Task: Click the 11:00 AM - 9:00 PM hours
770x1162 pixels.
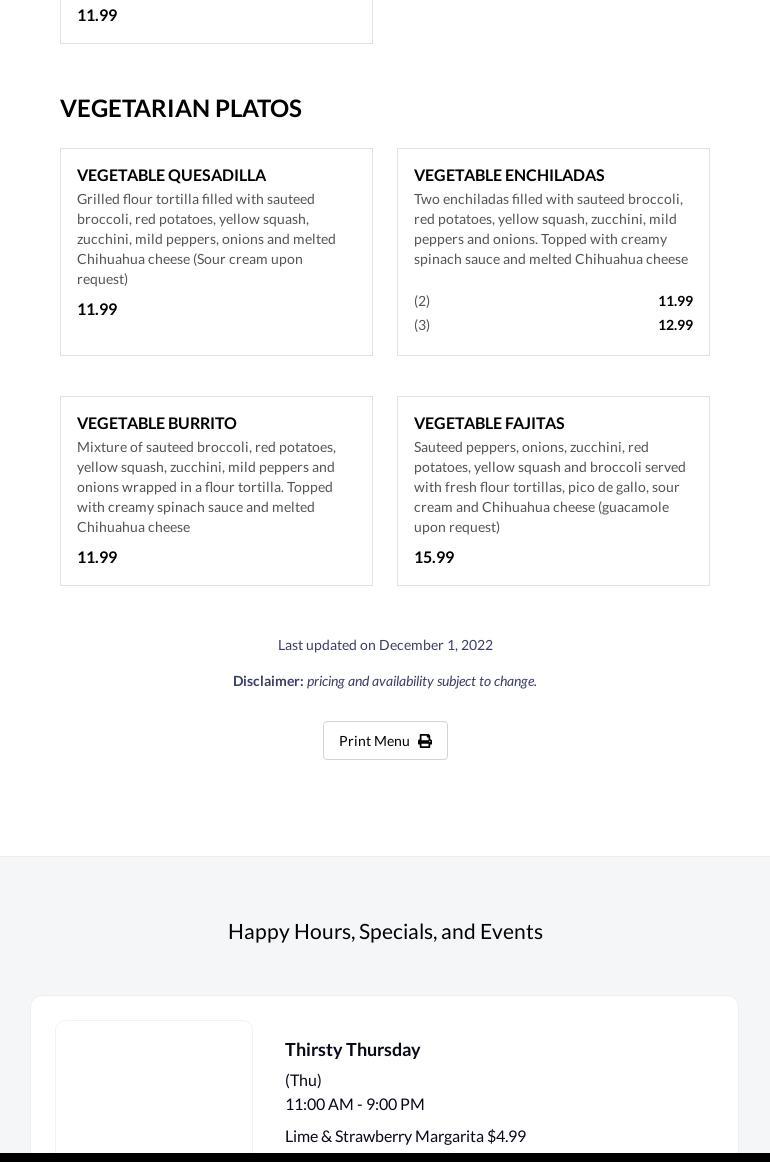Action: 354,1104
